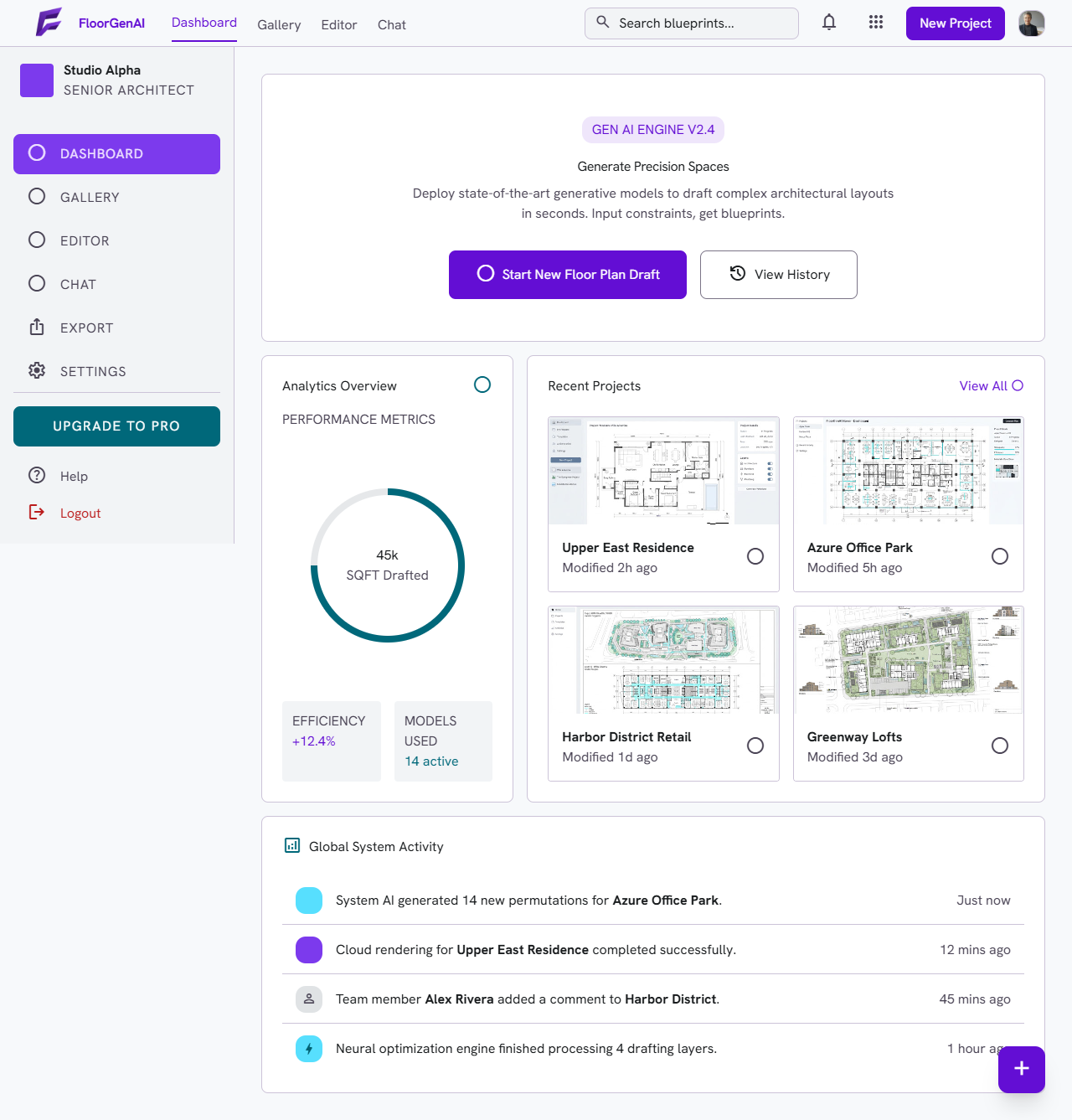Open the Upper East Residence thumbnail
1072x1120 pixels.
pyautogui.click(x=663, y=471)
